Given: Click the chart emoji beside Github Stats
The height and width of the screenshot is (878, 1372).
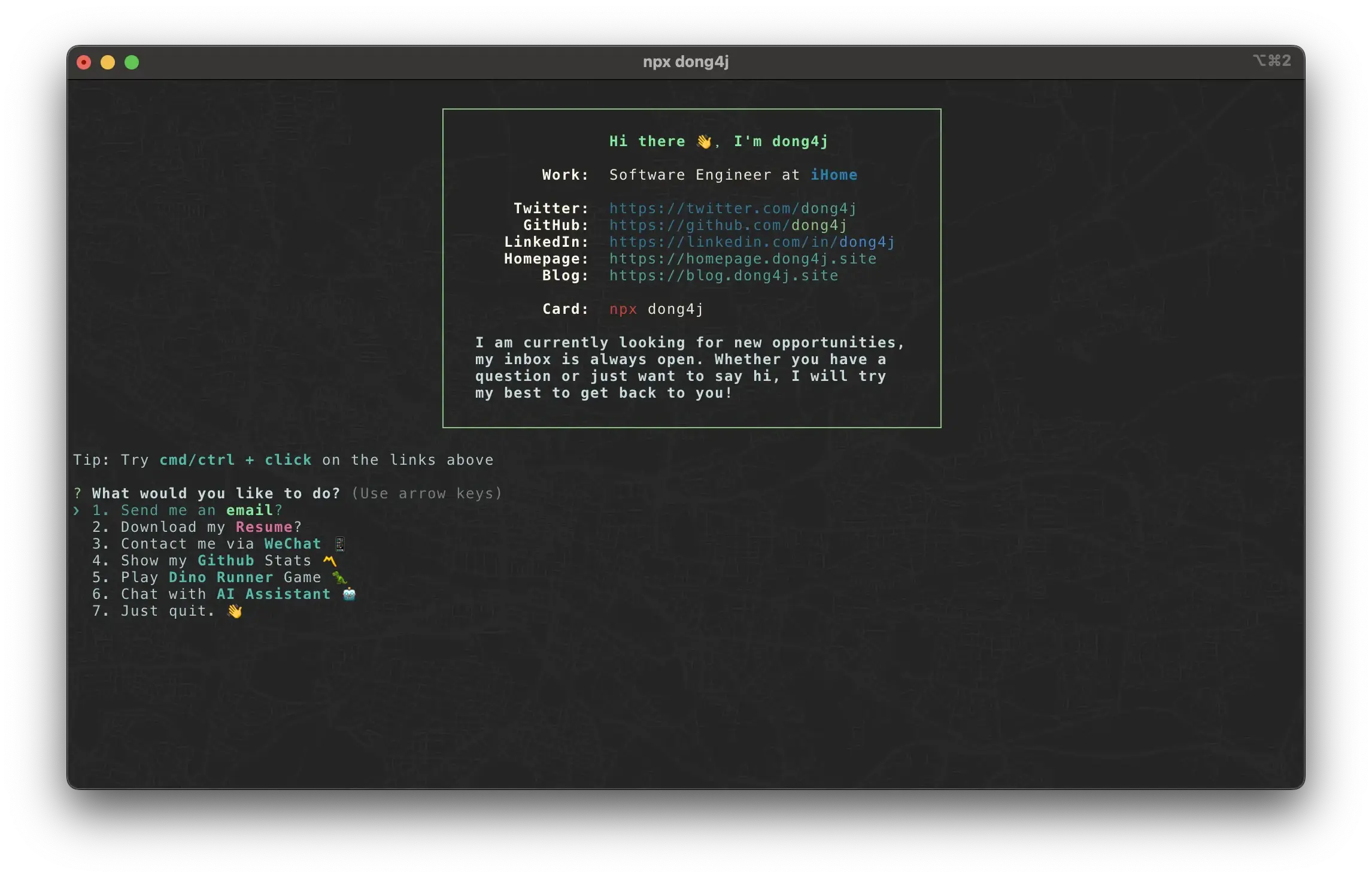Looking at the screenshot, I should [x=330, y=561].
